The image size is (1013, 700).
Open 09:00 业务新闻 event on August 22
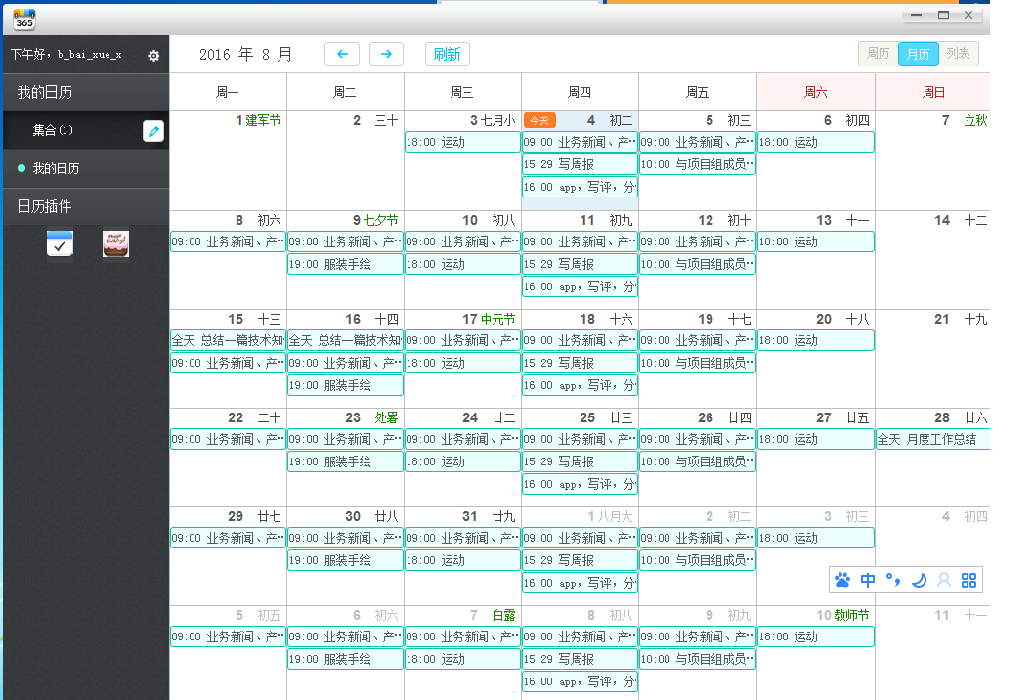[x=227, y=439]
